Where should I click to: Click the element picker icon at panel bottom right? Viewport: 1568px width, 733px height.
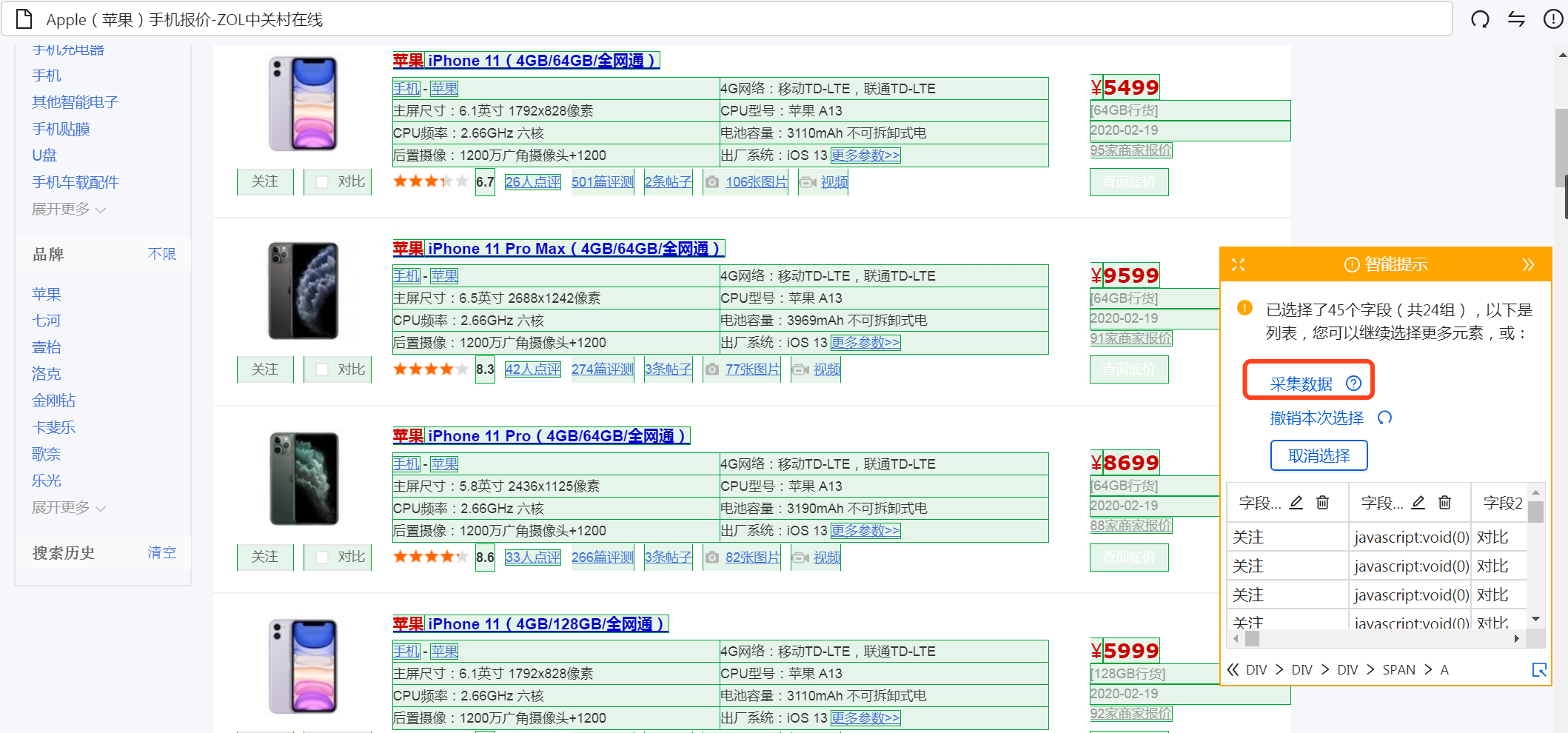tap(1539, 669)
